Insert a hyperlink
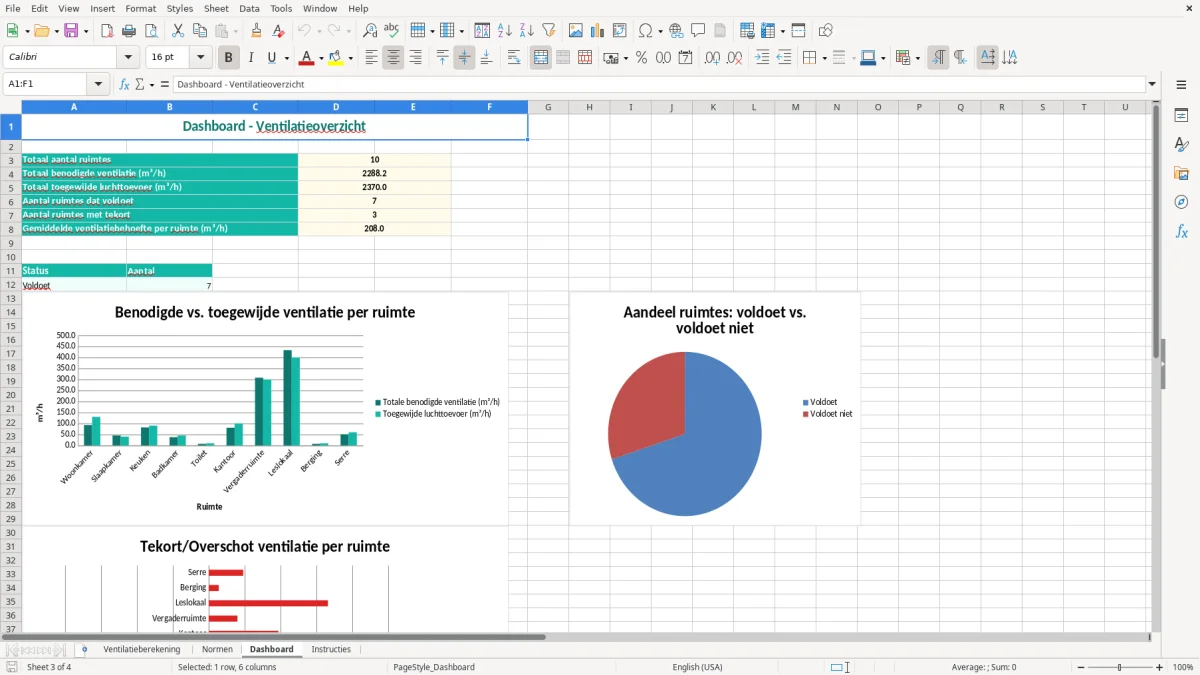The width and height of the screenshot is (1200, 675). pos(676,31)
